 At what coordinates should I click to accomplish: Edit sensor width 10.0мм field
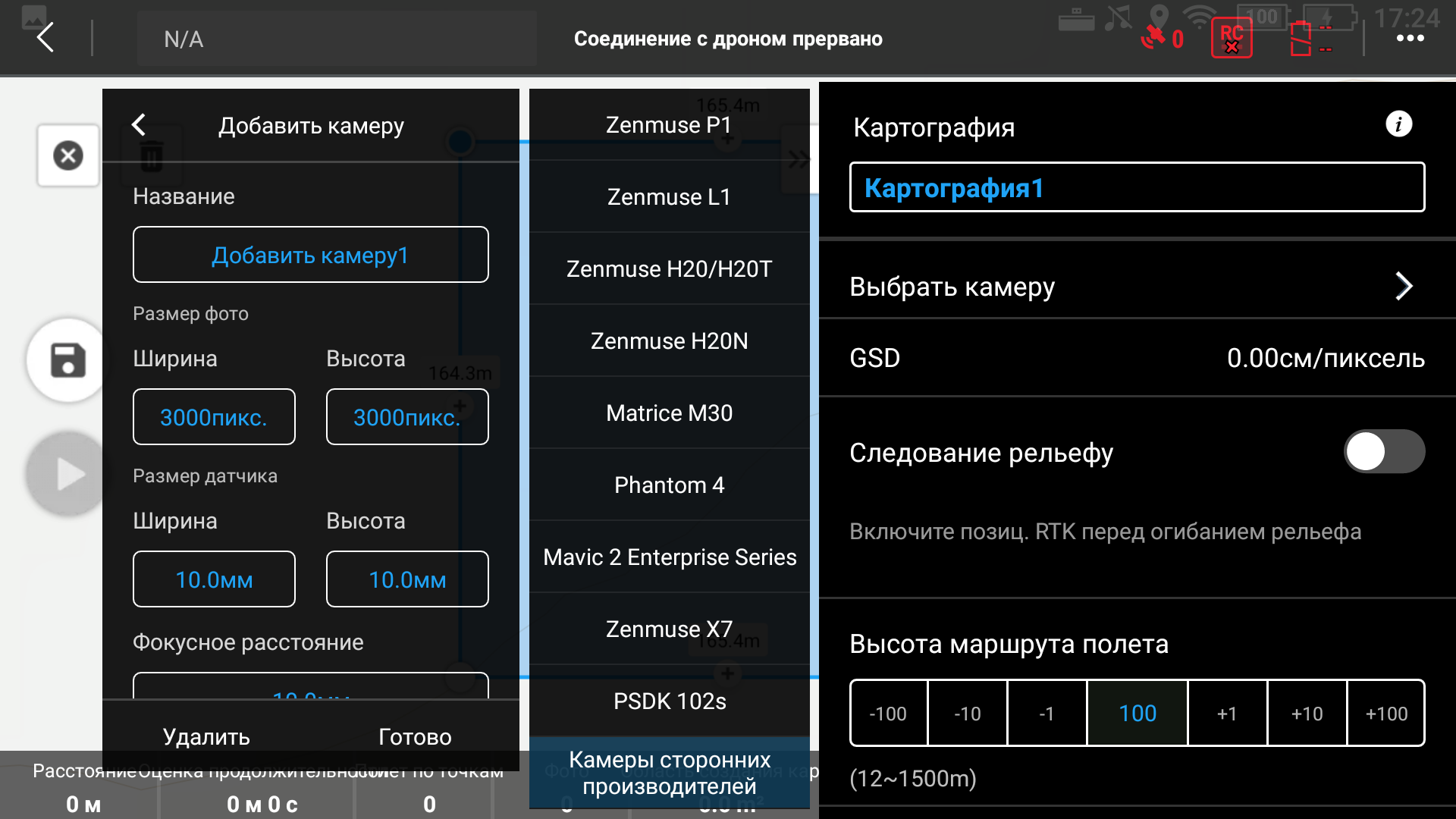pos(214,579)
